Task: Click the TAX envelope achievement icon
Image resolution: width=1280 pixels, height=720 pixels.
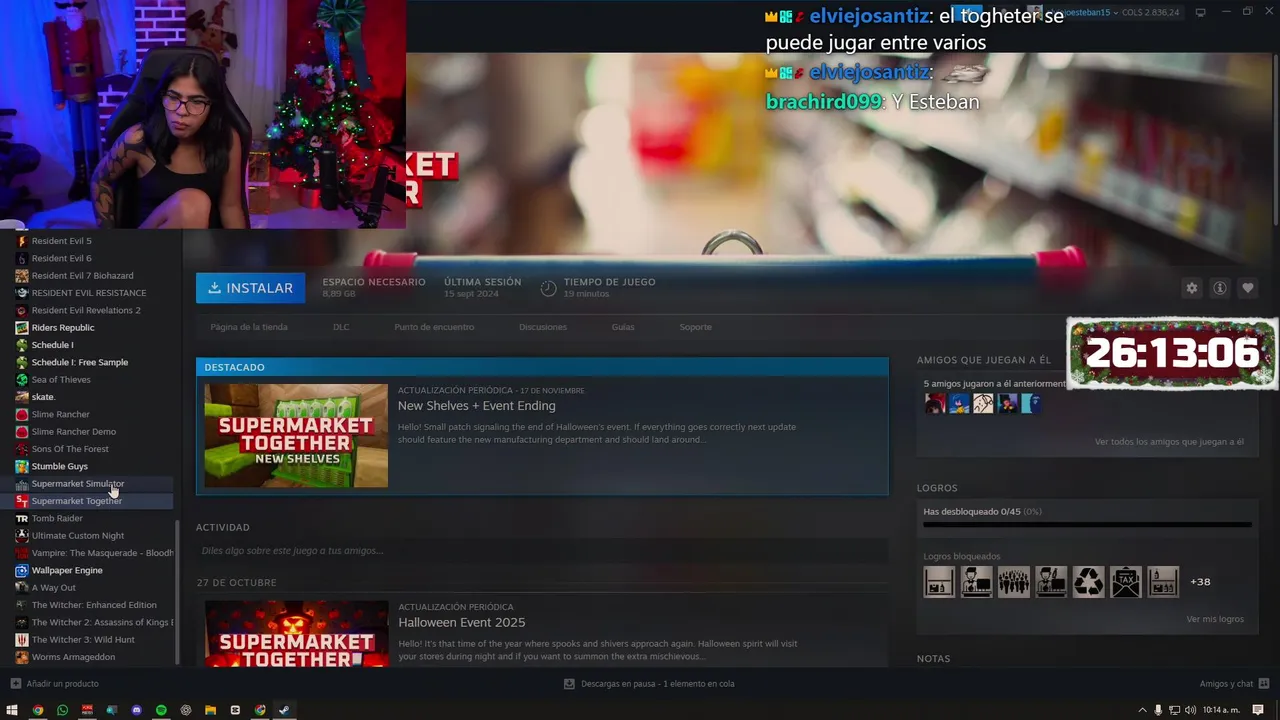Action: coord(1126,582)
